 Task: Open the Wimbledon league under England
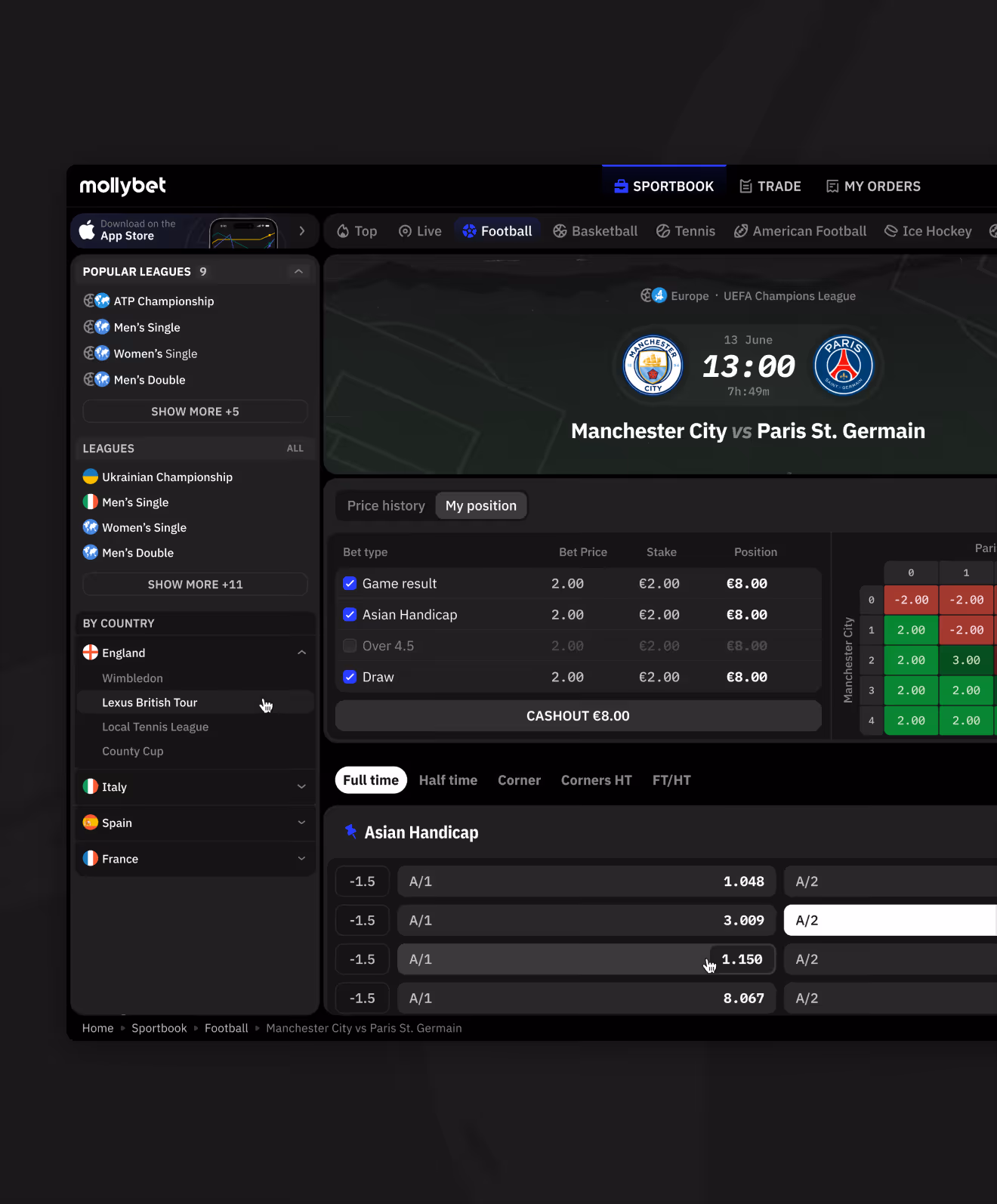[x=132, y=678]
